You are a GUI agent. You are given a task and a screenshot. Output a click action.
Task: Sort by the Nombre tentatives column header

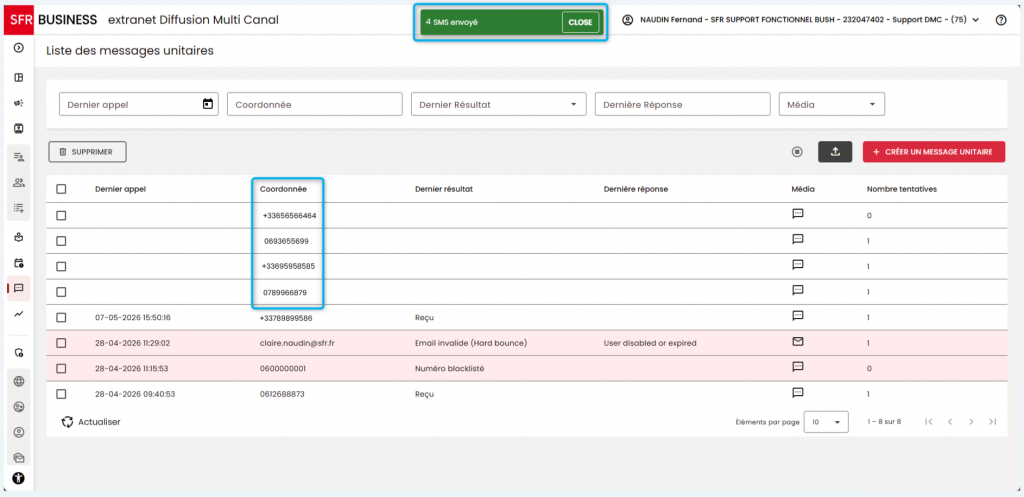(x=902, y=189)
